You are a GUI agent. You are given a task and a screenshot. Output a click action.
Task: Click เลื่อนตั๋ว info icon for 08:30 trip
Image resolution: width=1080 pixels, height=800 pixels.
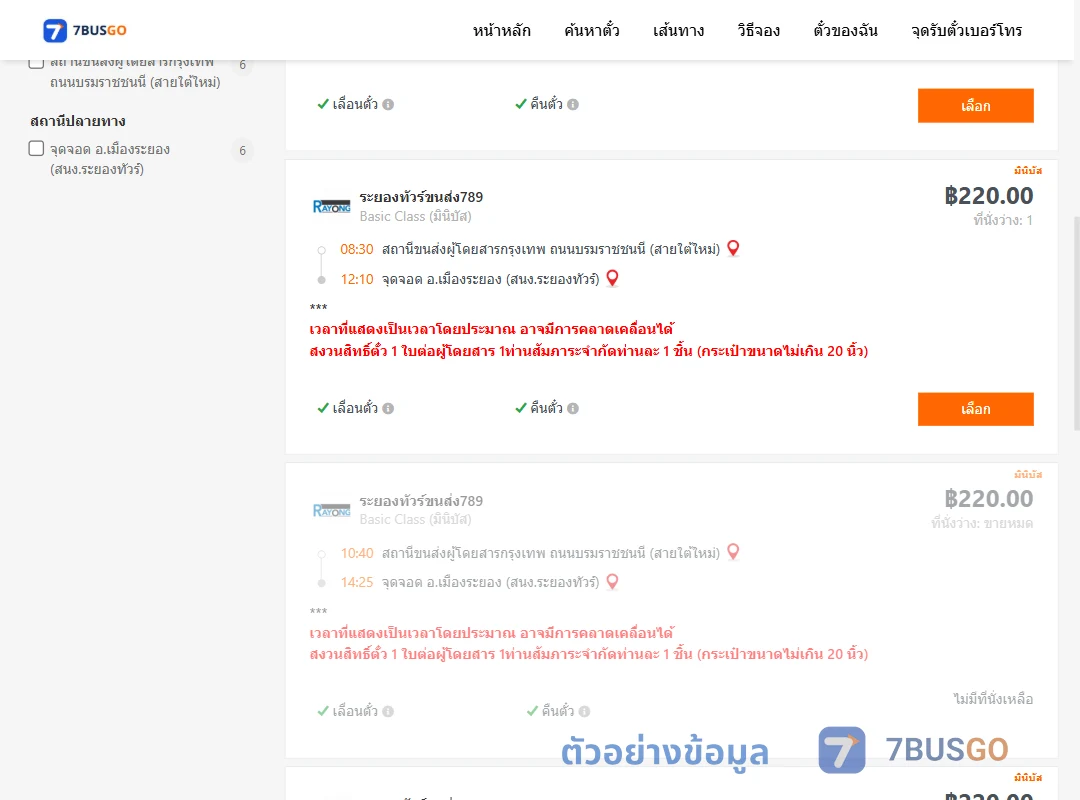click(388, 409)
